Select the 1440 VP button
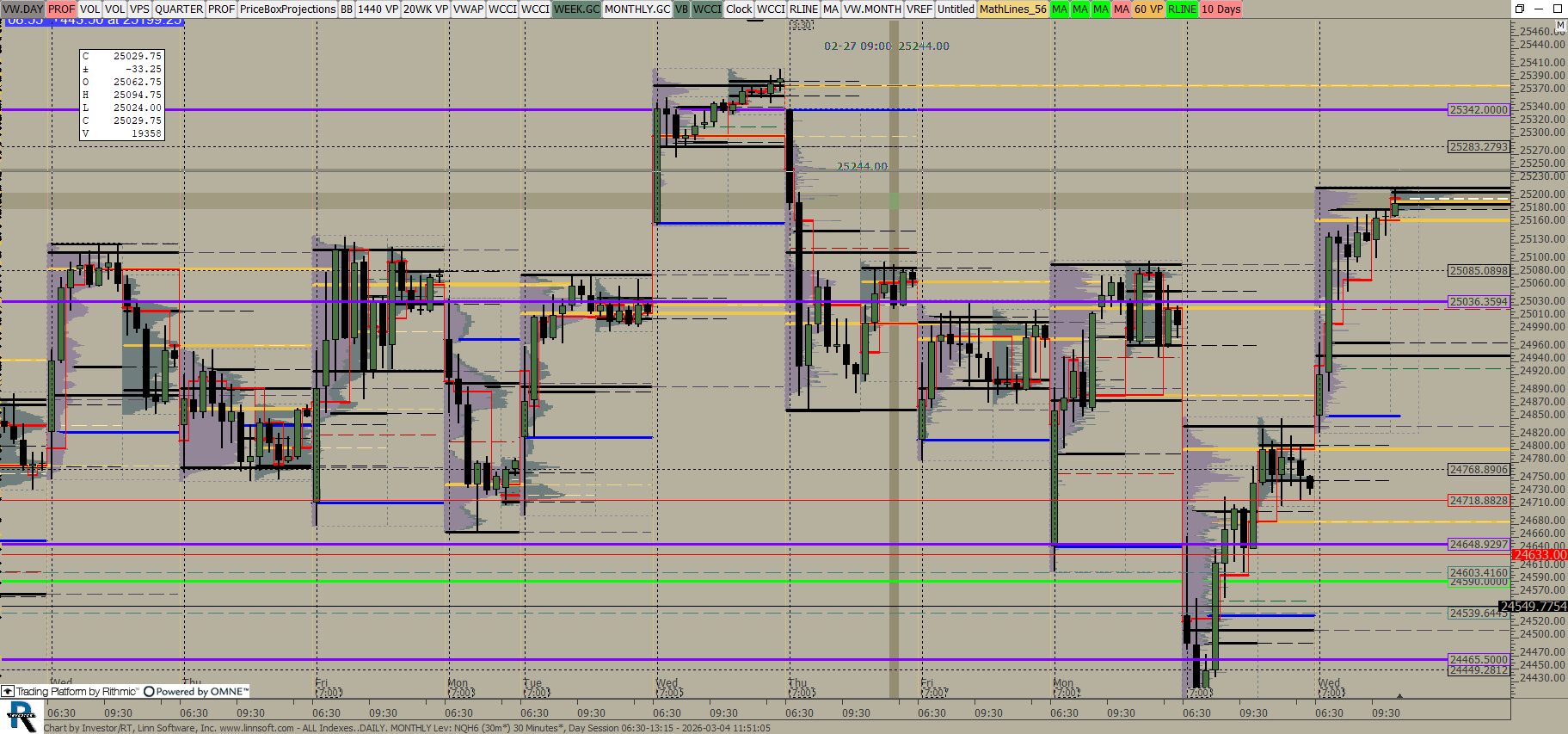Image resolution: width=1568 pixels, height=734 pixels. pyautogui.click(x=378, y=9)
